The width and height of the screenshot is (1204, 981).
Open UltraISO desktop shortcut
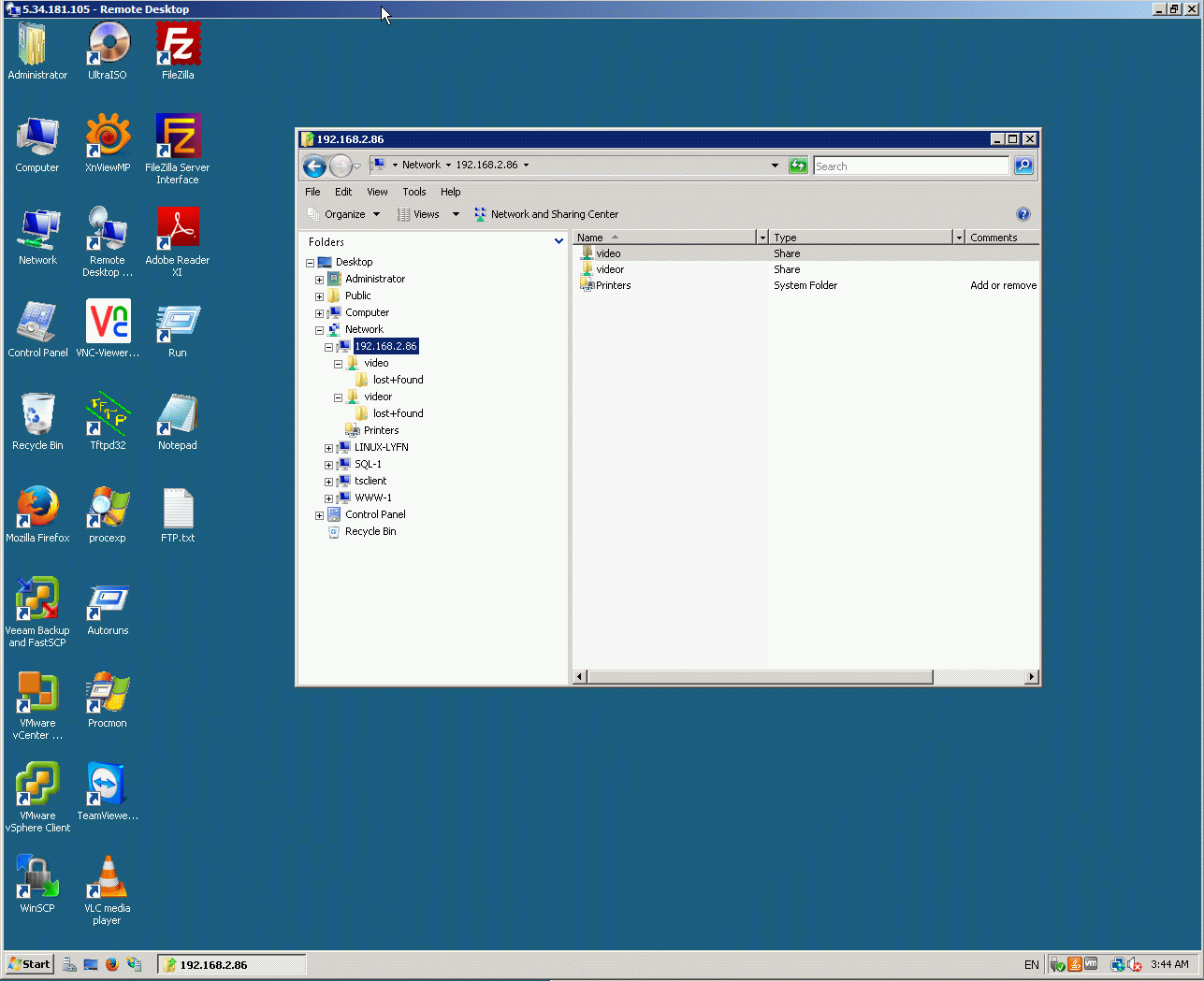point(108,50)
